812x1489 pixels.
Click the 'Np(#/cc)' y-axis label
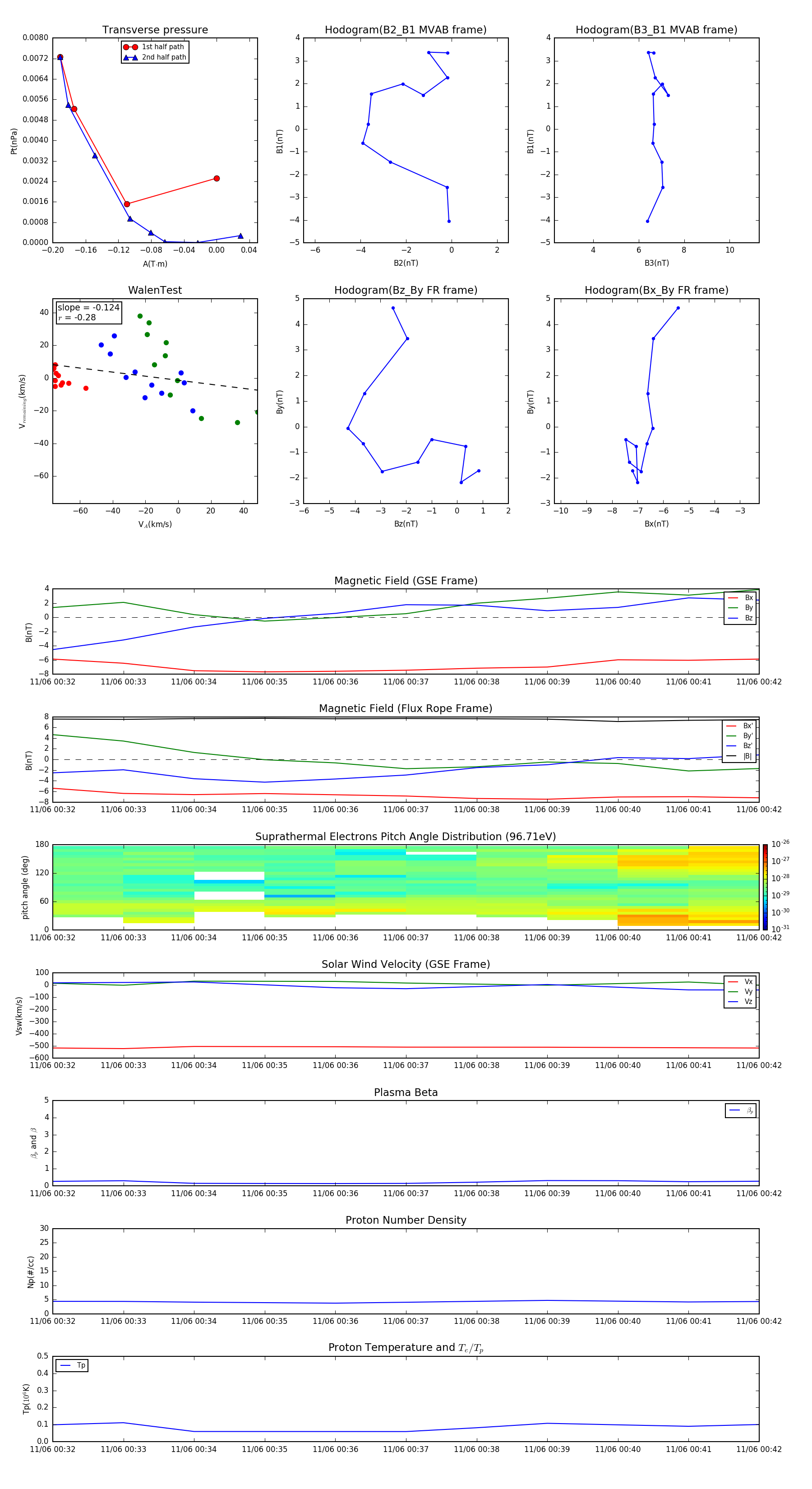point(31,1271)
